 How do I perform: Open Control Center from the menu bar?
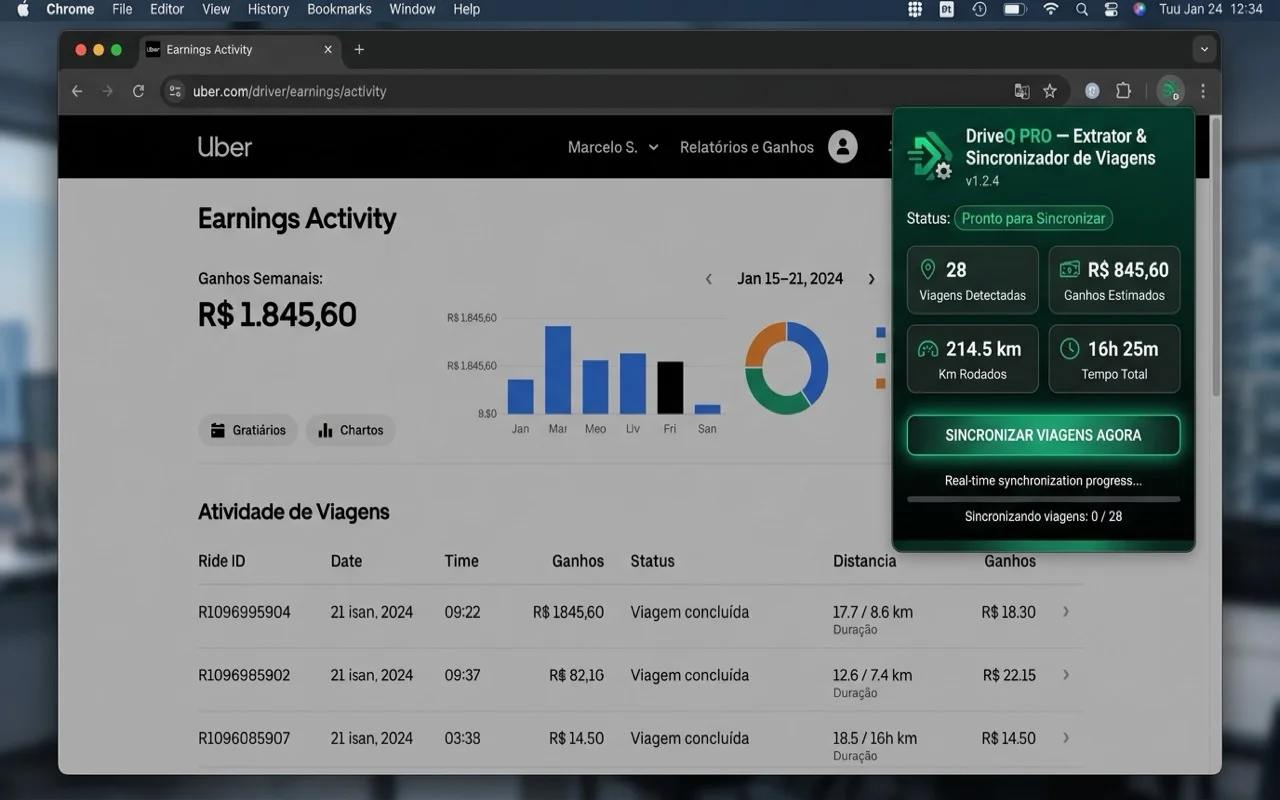pyautogui.click(x=1111, y=9)
